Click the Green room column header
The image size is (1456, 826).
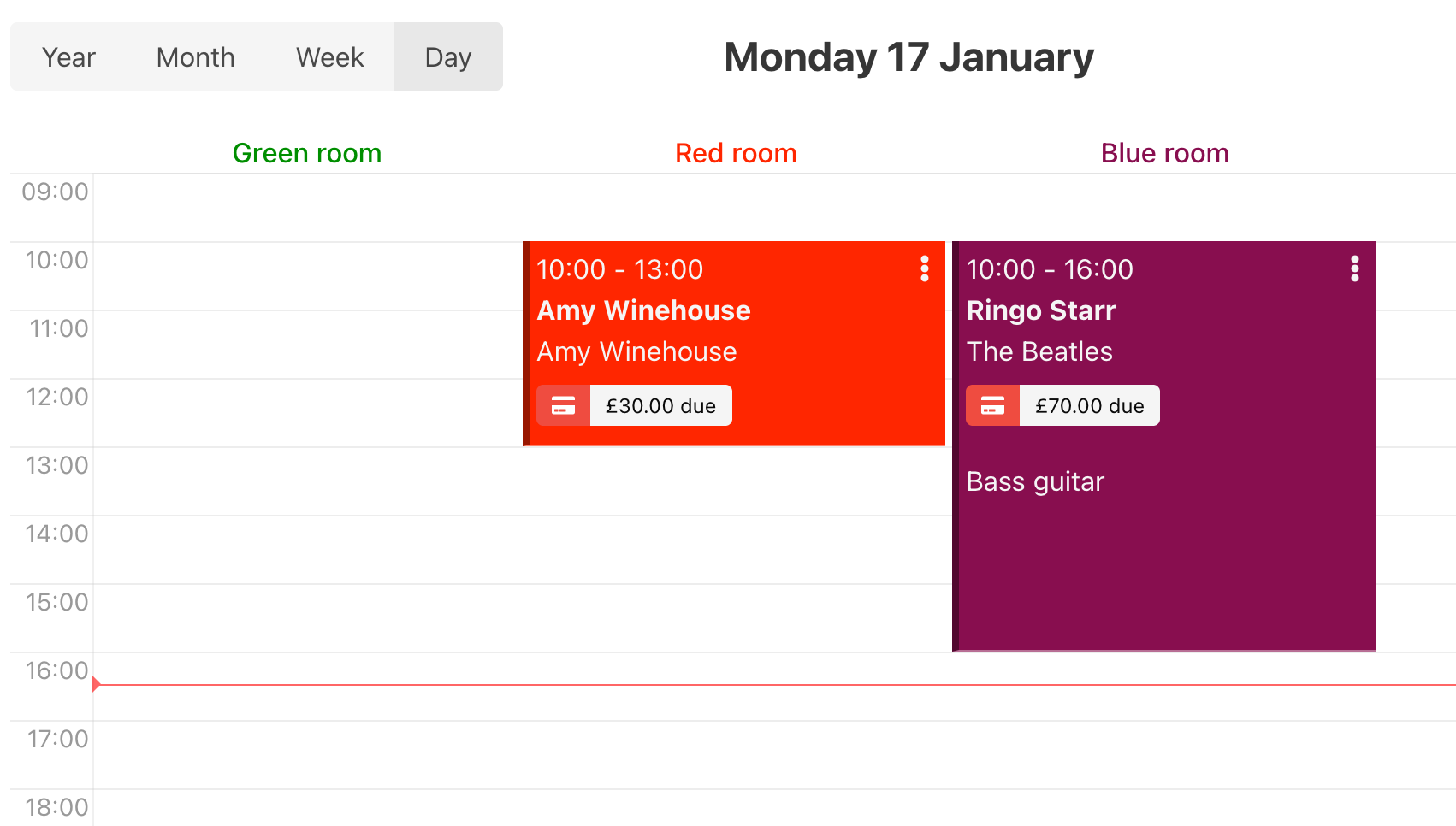pyautogui.click(x=307, y=153)
